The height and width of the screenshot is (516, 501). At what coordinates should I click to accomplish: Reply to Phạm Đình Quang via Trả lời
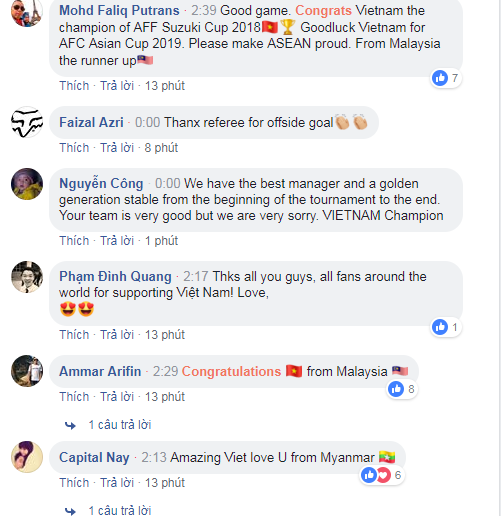pos(117,335)
